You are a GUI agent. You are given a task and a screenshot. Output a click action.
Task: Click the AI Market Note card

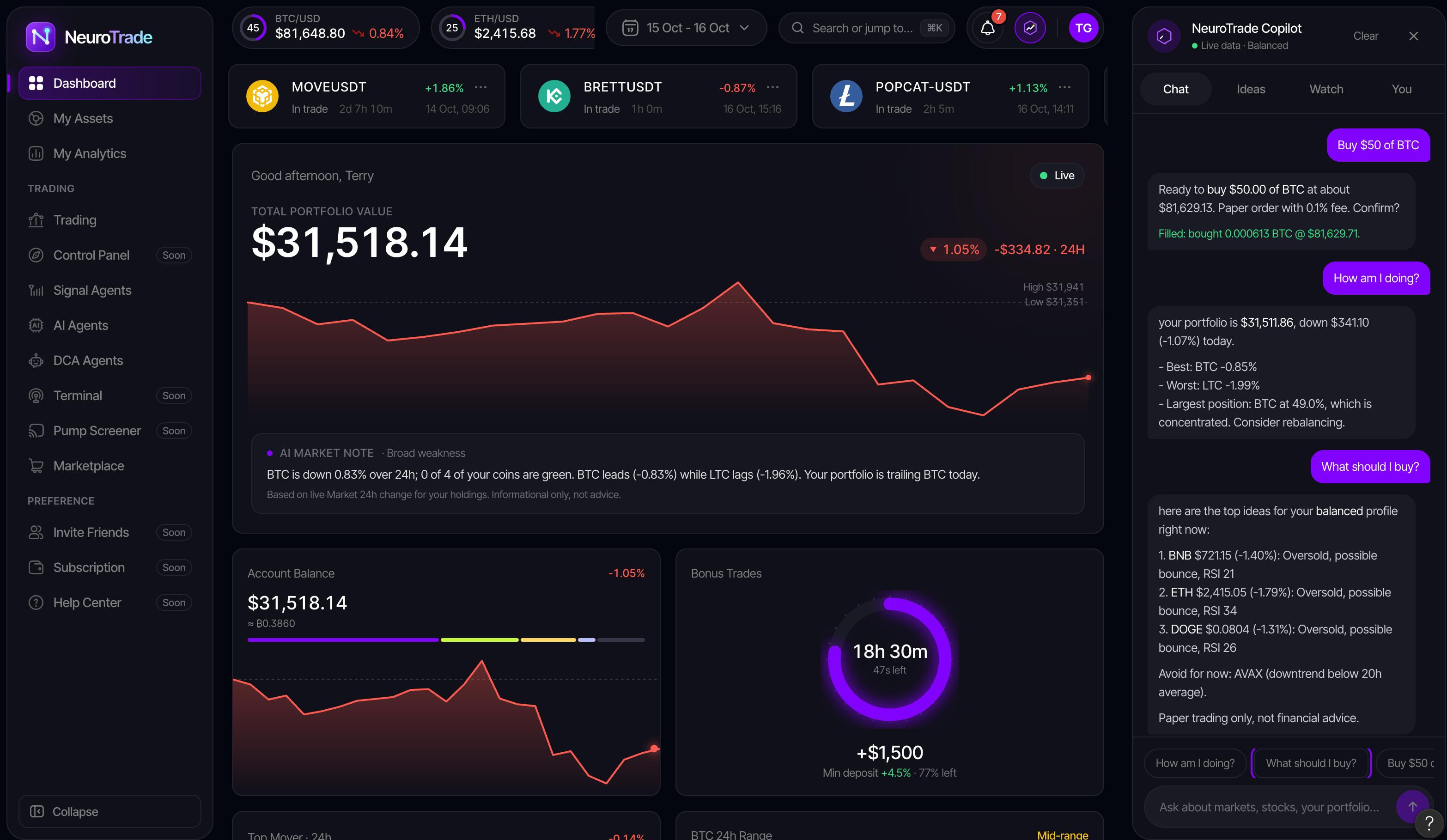pos(667,473)
